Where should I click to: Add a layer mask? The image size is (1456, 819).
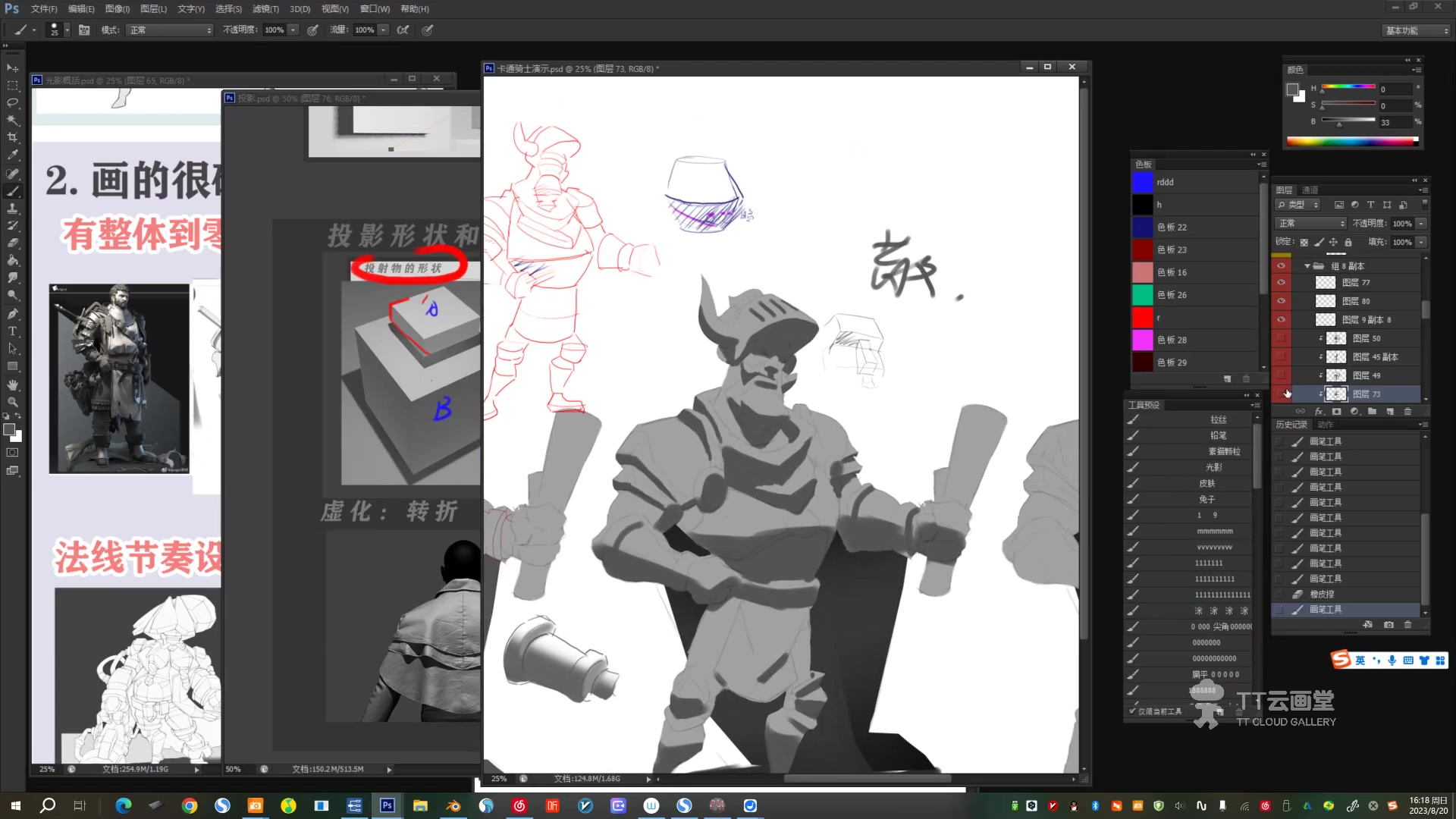pos(1337,412)
